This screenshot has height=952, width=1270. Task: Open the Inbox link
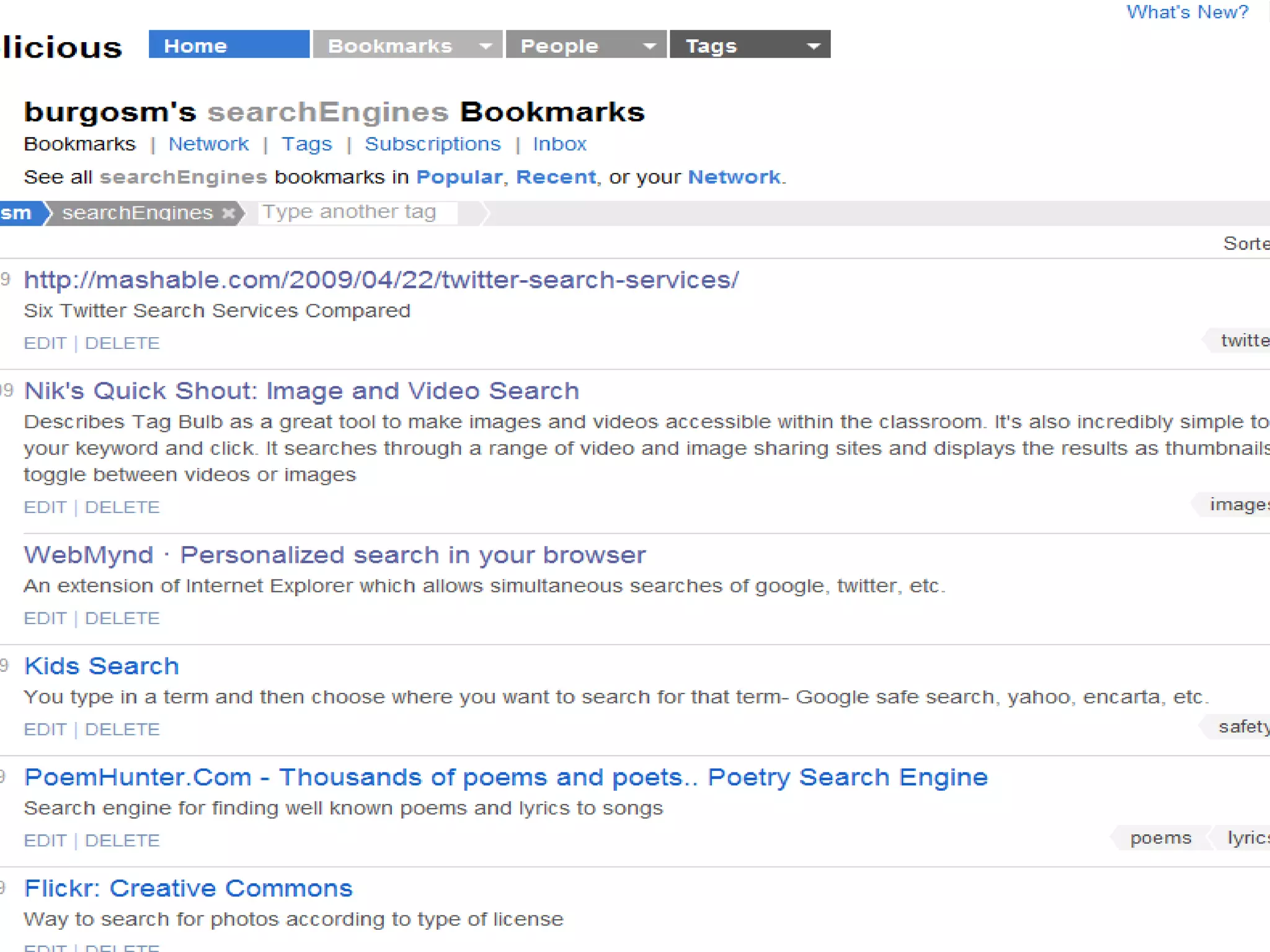pyautogui.click(x=559, y=144)
